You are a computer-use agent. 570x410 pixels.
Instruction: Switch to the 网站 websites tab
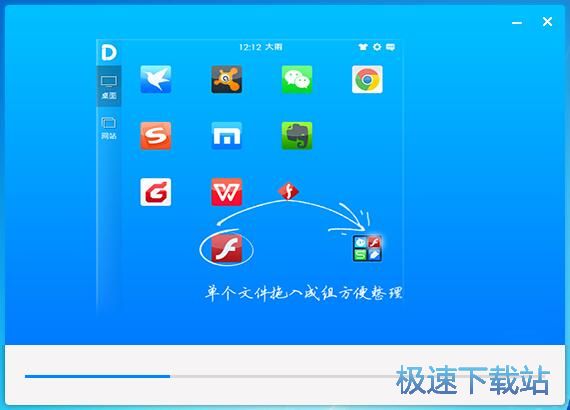pyautogui.click(x=109, y=128)
